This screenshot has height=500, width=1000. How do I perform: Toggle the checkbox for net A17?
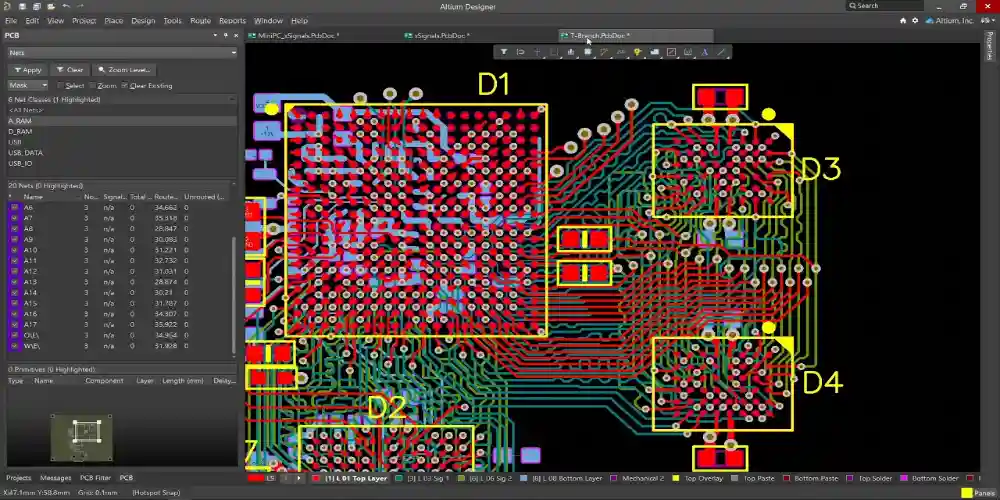pos(15,325)
